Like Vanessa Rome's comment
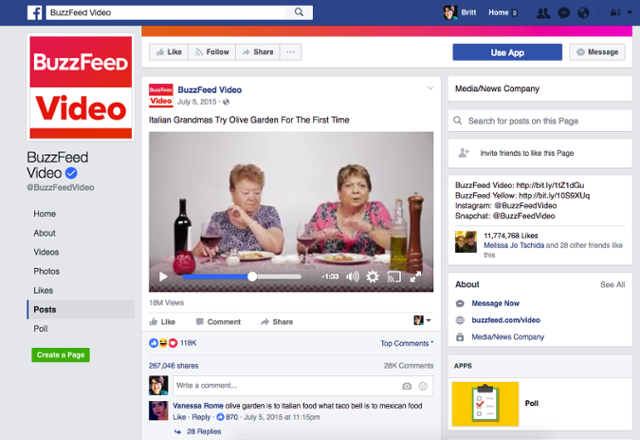The width and height of the screenshot is (640, 440). (179, 417)
